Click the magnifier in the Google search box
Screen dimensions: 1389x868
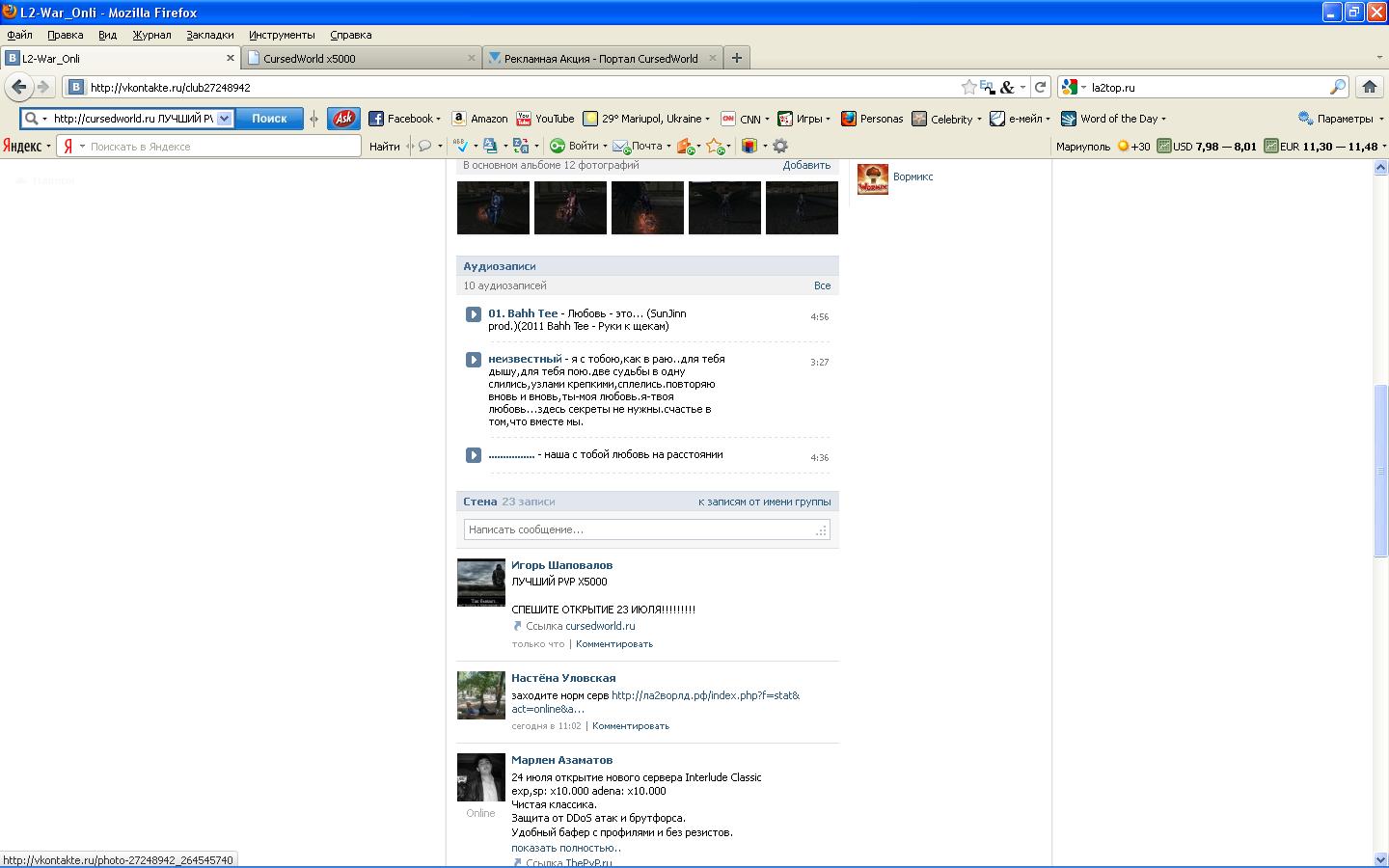[x=1337, y=87]
